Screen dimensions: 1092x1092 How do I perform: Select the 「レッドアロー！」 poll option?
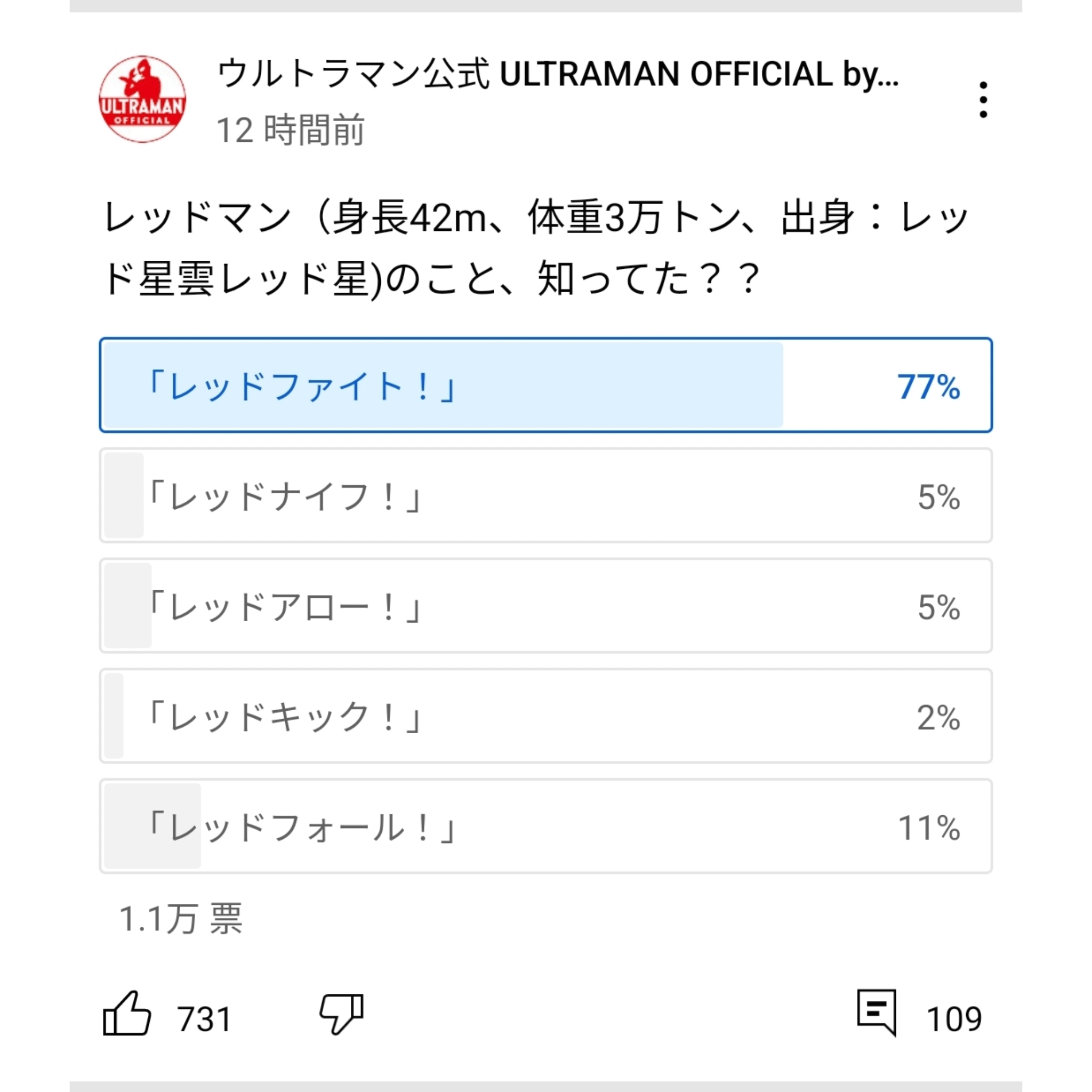(546, 605)
